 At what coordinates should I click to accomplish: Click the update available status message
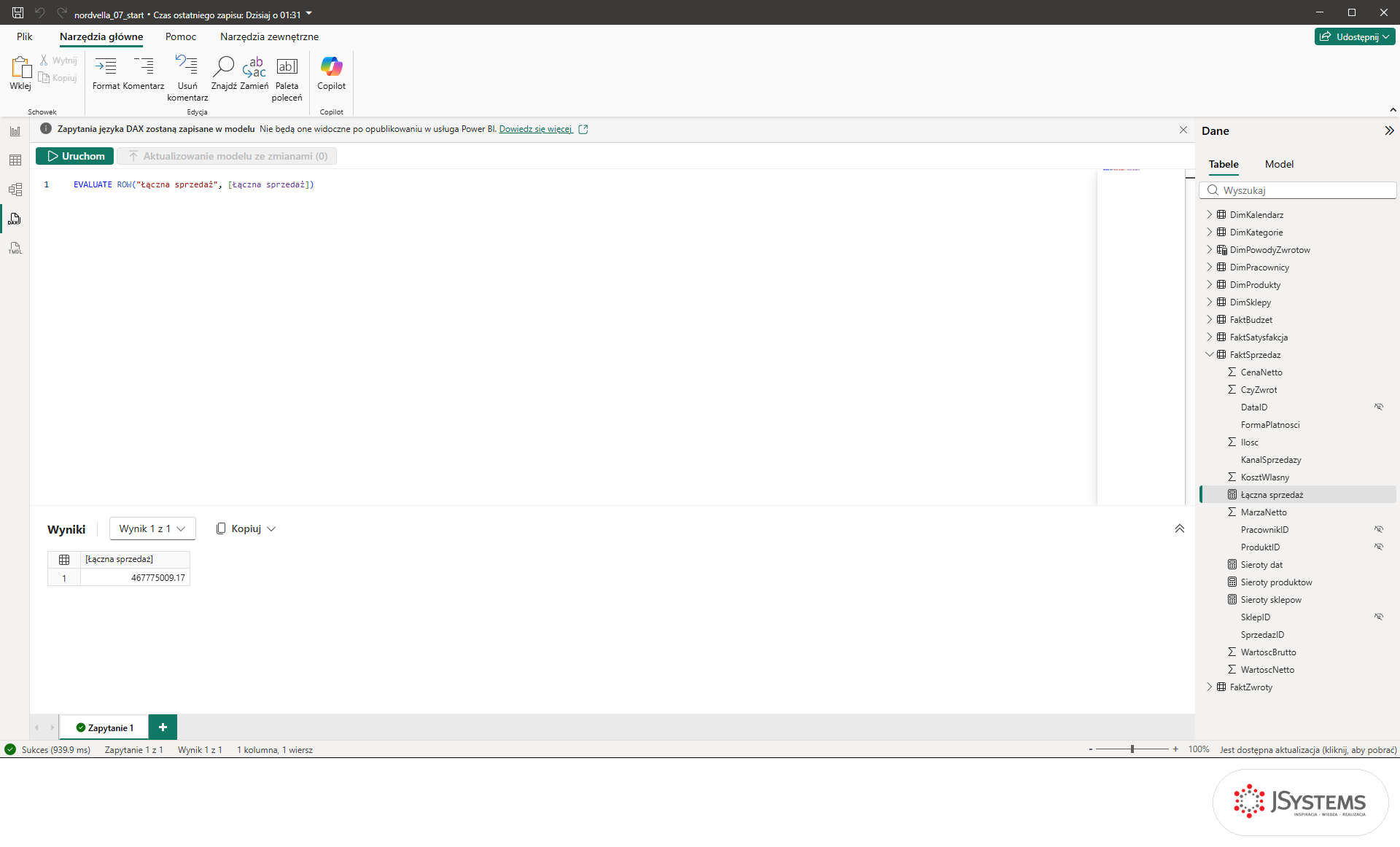pos(1308,749)
